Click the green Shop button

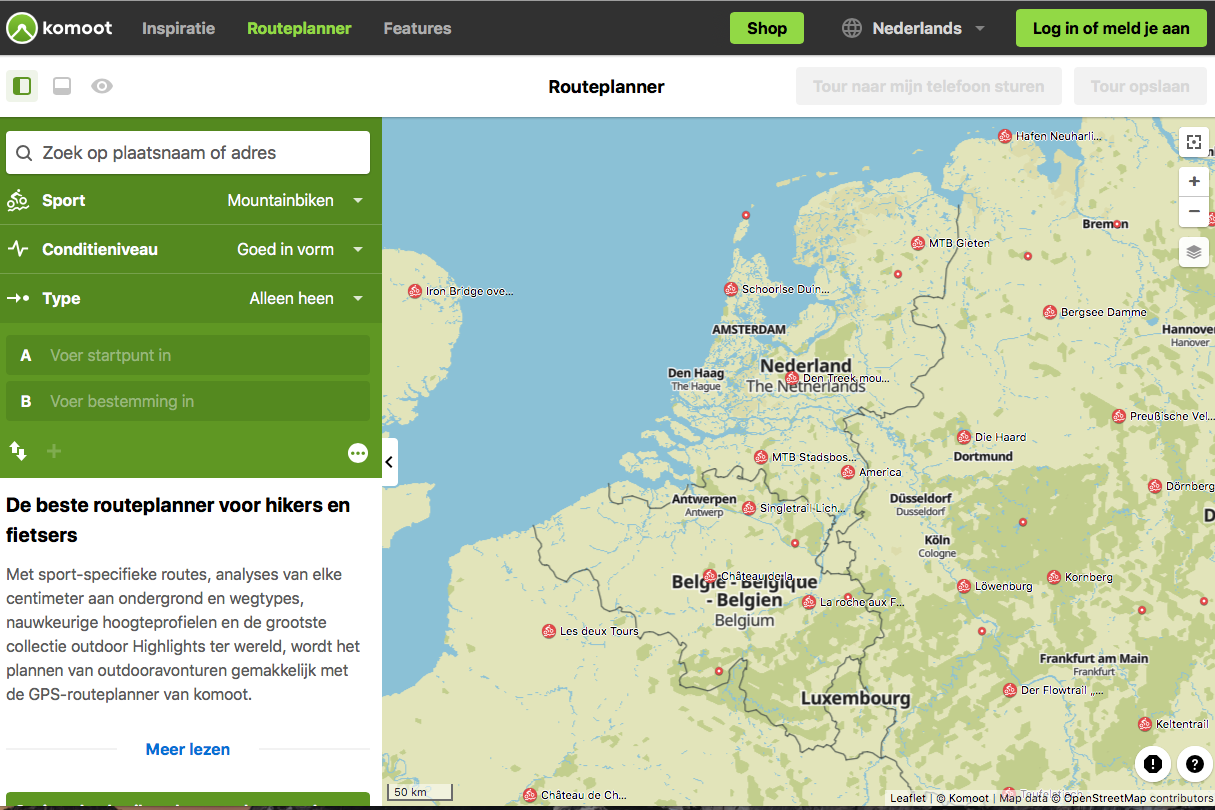(766, 28)
